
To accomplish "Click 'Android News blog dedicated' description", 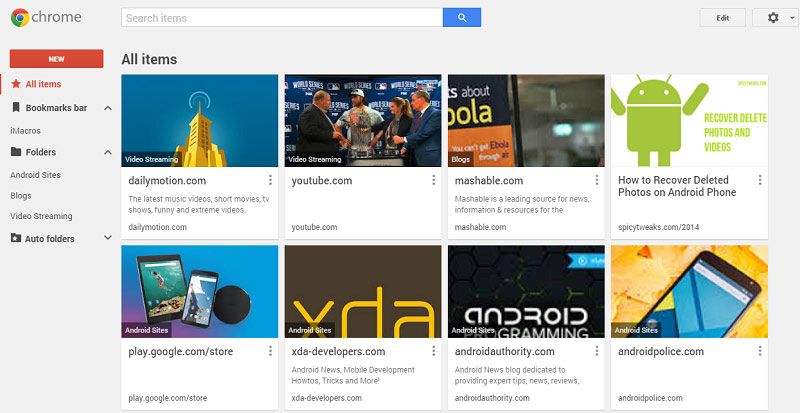I will (516, 375).
